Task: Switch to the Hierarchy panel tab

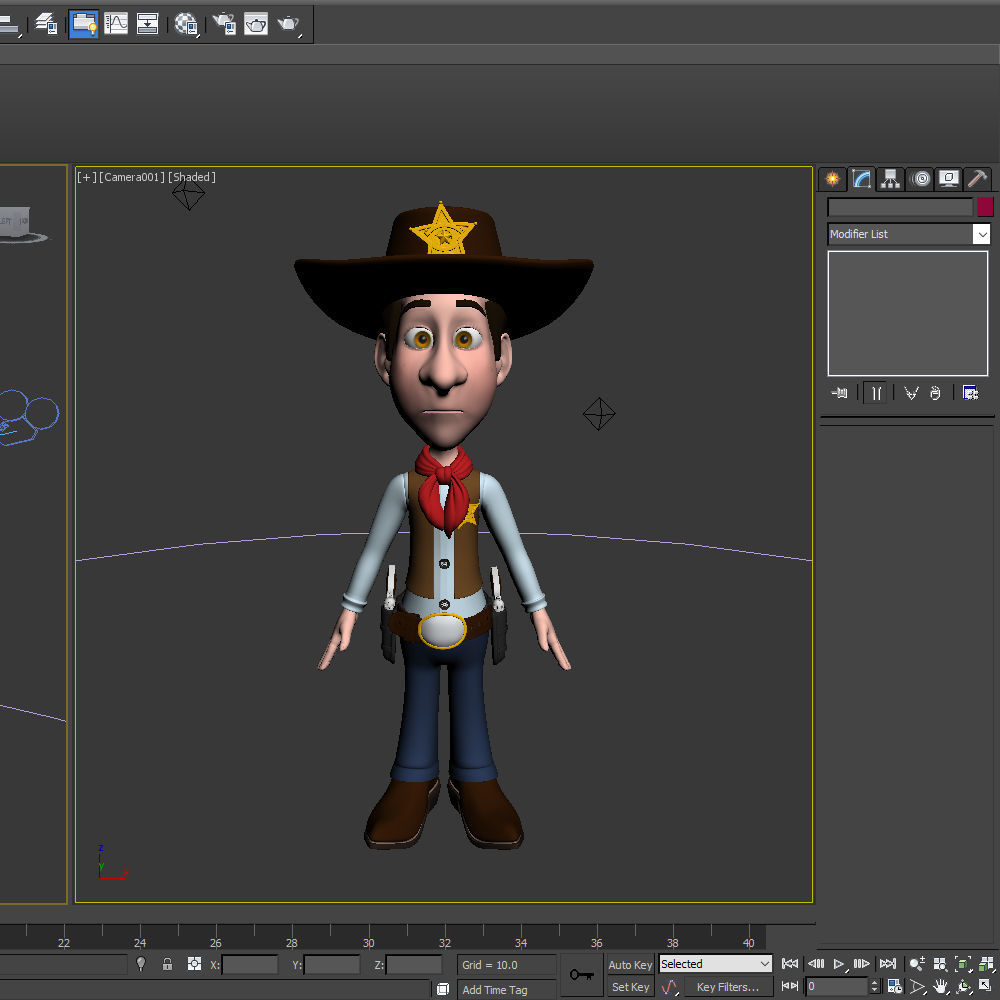Action: pyautogui.click(x=890, y=179)
